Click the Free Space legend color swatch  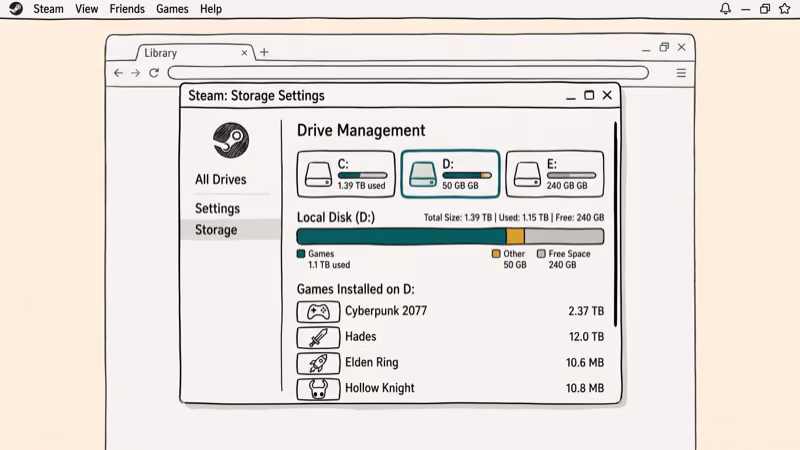(541, 254)
